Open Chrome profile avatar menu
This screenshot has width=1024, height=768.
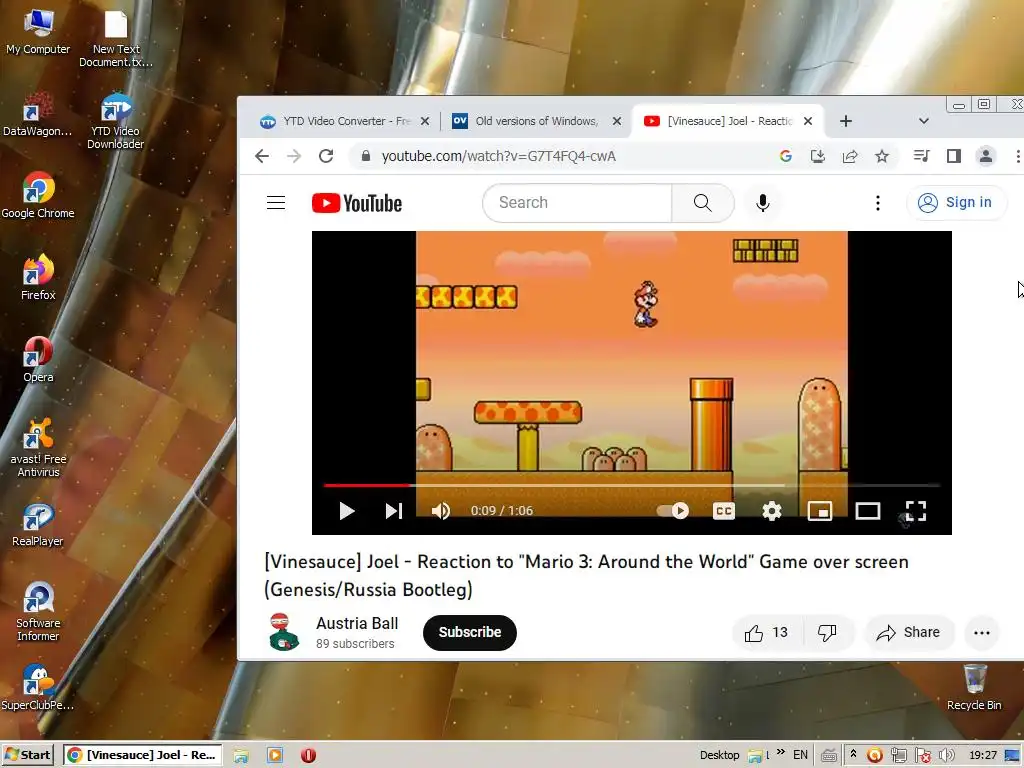985,156
